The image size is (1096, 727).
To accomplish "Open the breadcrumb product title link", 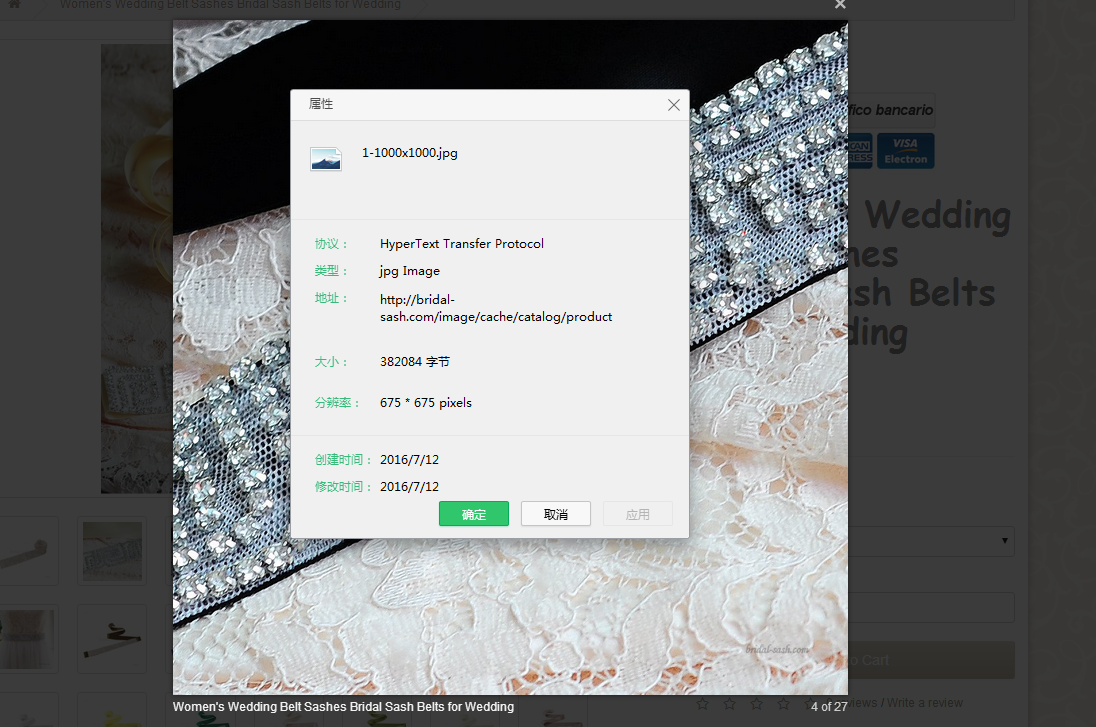I will [x=231, y=5].
